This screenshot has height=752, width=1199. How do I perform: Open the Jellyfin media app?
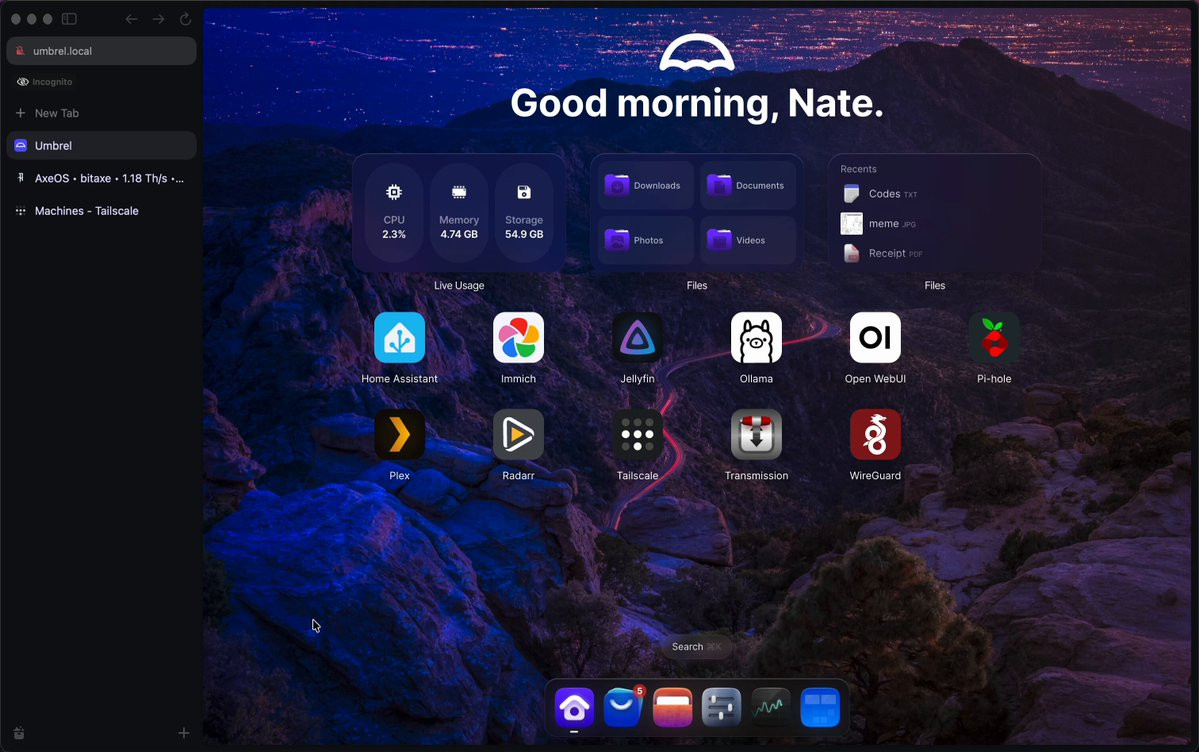coord(637,337)
